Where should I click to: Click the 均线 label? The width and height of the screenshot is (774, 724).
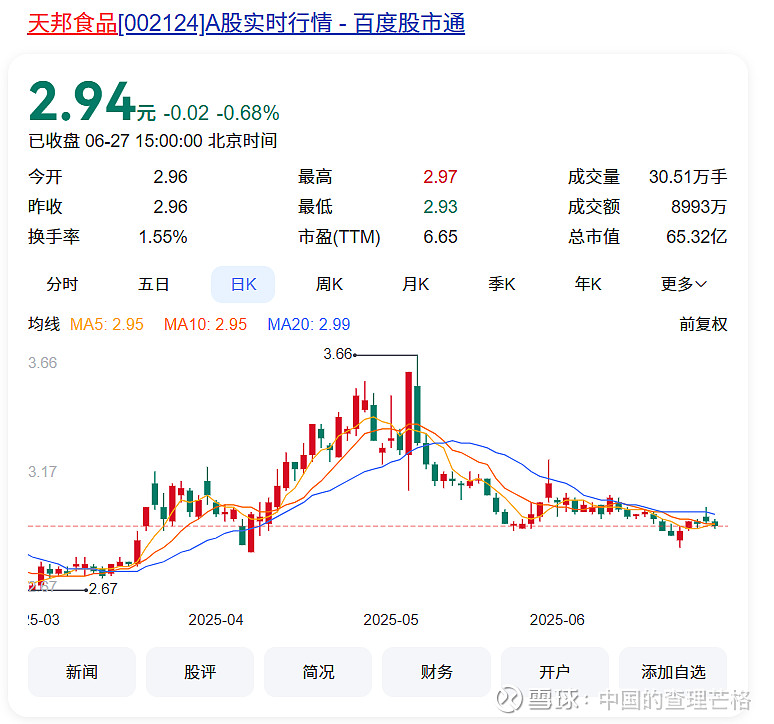(x=44, y=324)
